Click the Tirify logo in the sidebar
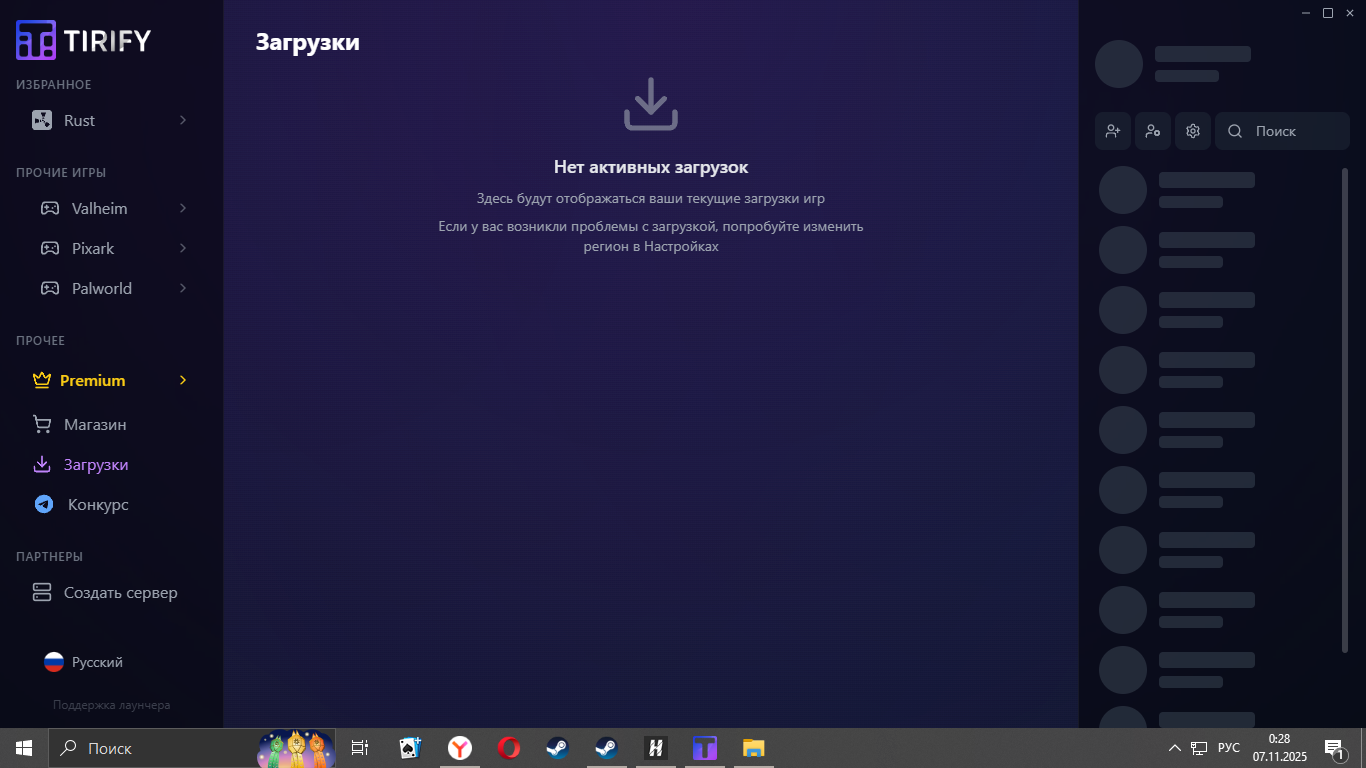 (x=83, y=40)
